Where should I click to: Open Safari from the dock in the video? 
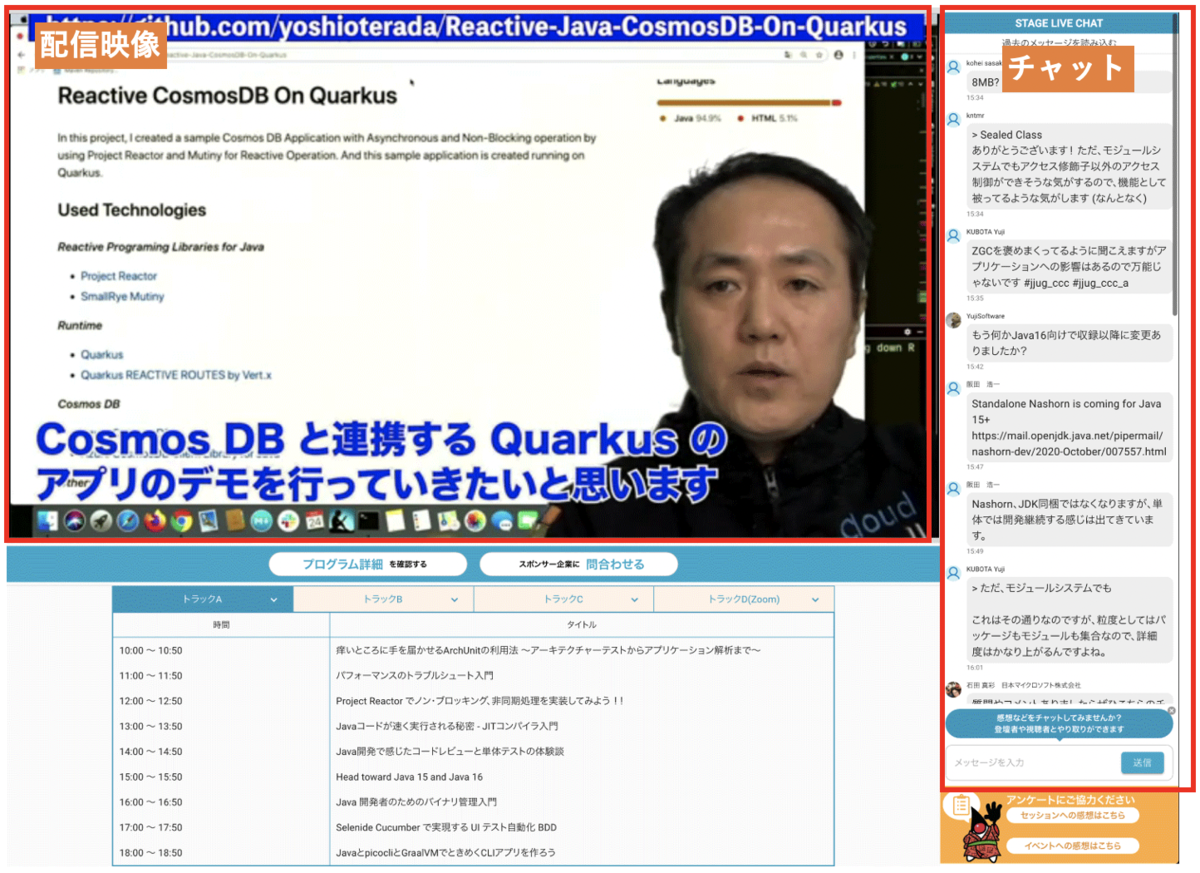coord(127,521)
